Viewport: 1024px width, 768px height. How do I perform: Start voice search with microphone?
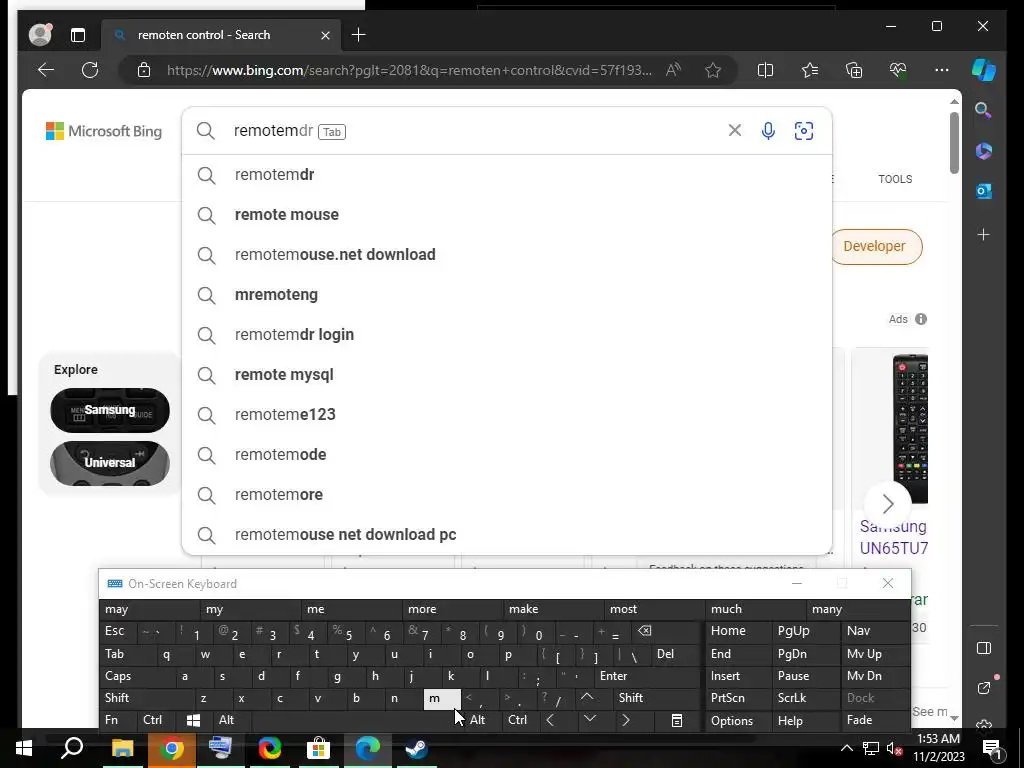[769, 131]
